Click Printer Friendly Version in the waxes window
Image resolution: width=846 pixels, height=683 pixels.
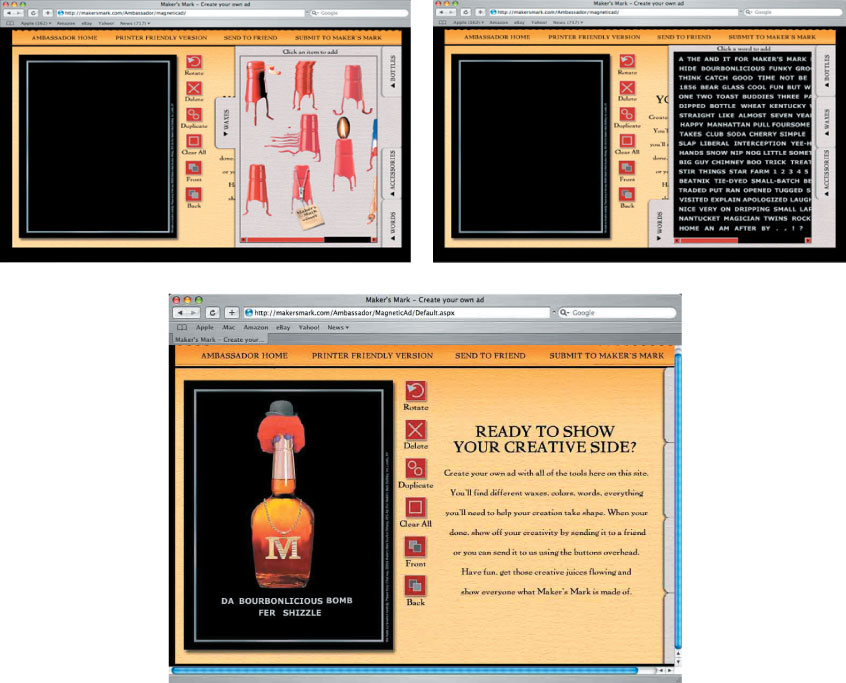pos(161,38)
